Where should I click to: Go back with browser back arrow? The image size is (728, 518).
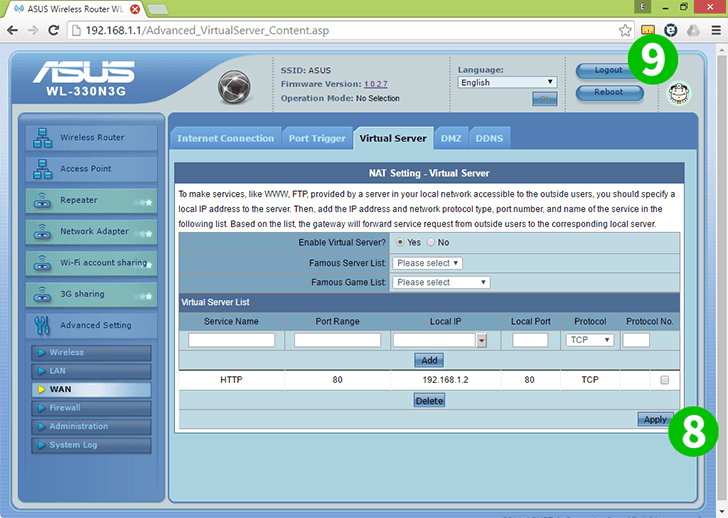(13, 31)
